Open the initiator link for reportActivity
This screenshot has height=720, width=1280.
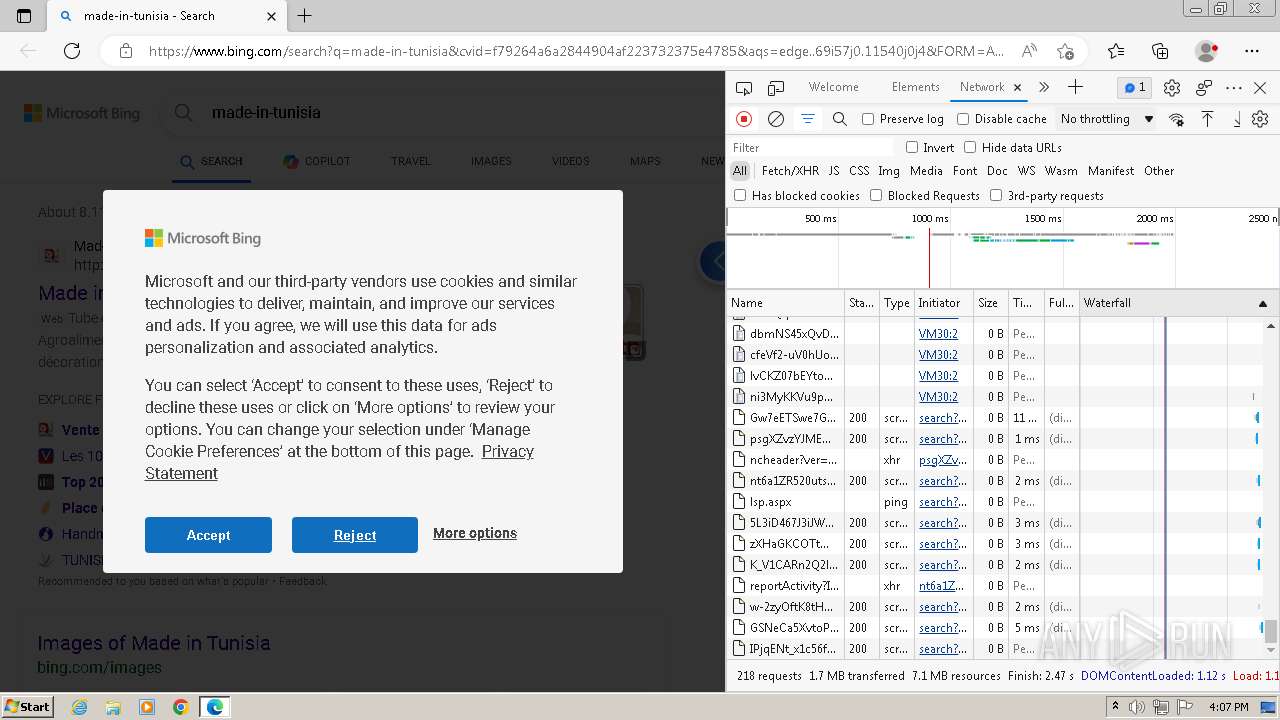pos(942,586)
